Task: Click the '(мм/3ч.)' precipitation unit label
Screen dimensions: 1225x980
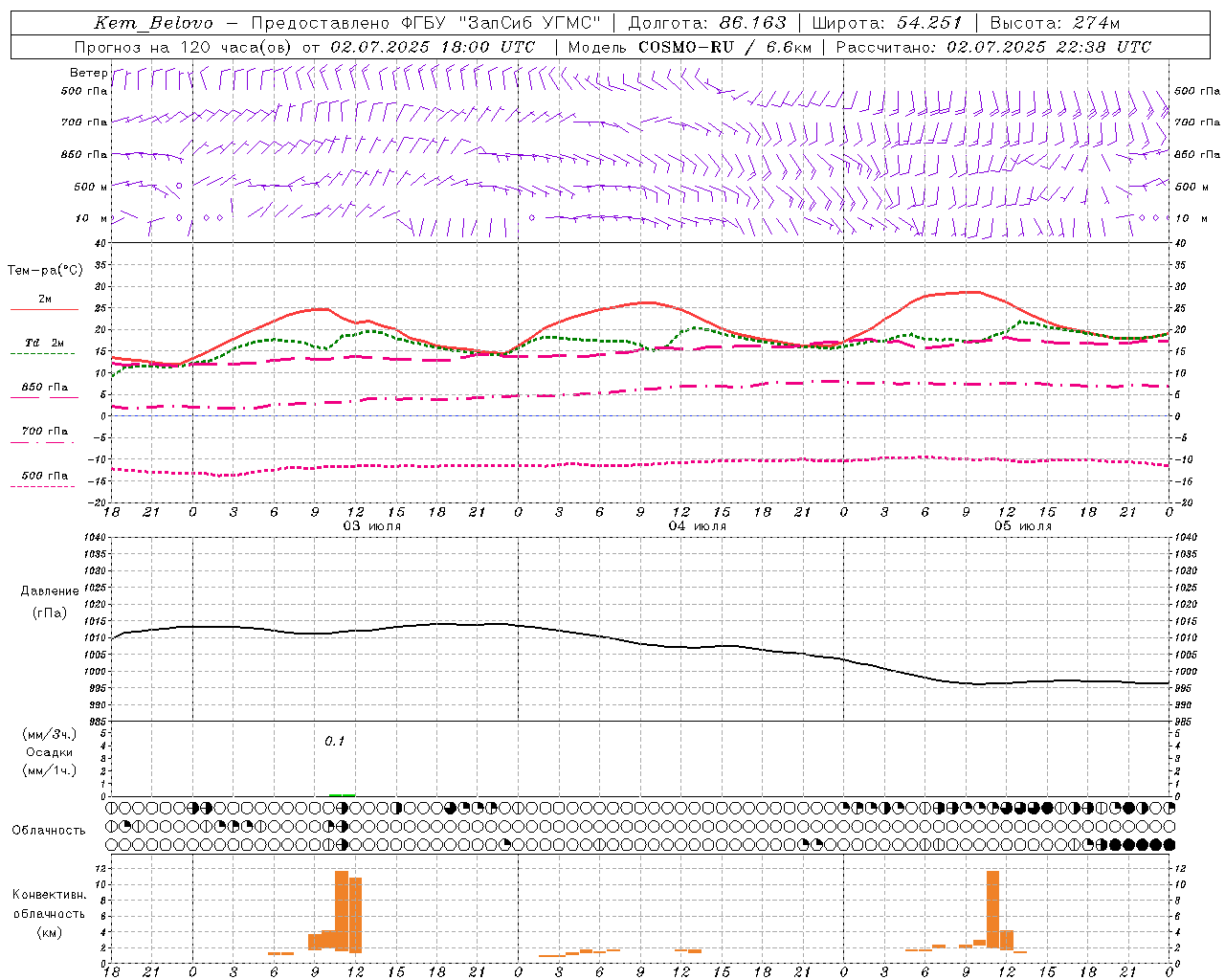Action: pos(49,734)
